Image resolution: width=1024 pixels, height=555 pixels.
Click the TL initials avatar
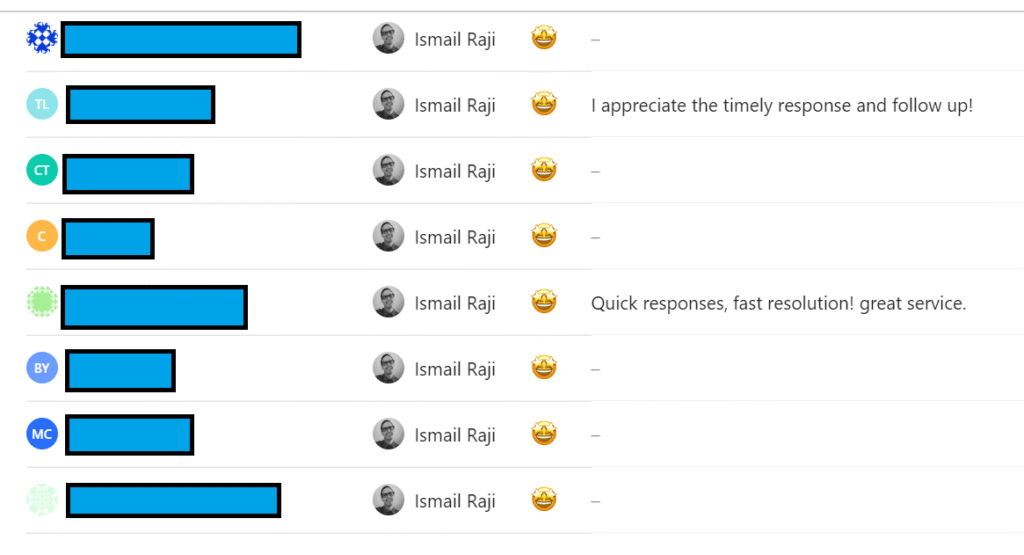click(42, 104)
